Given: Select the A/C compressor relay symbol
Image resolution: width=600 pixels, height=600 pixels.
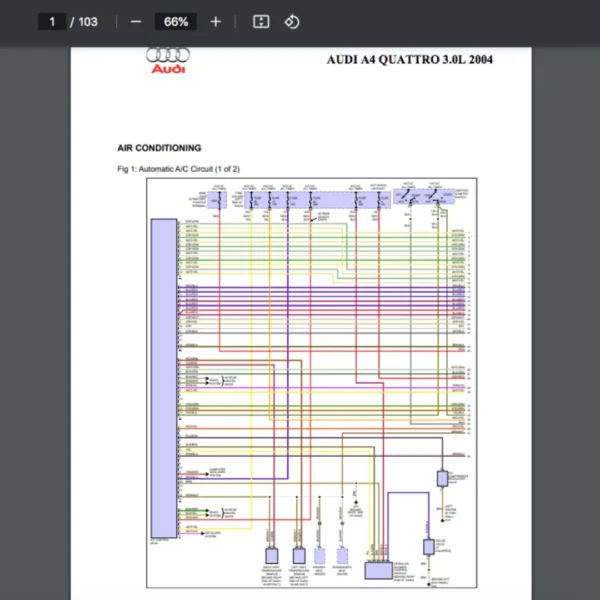Looking at the screenshot, I should click(442, 478).
